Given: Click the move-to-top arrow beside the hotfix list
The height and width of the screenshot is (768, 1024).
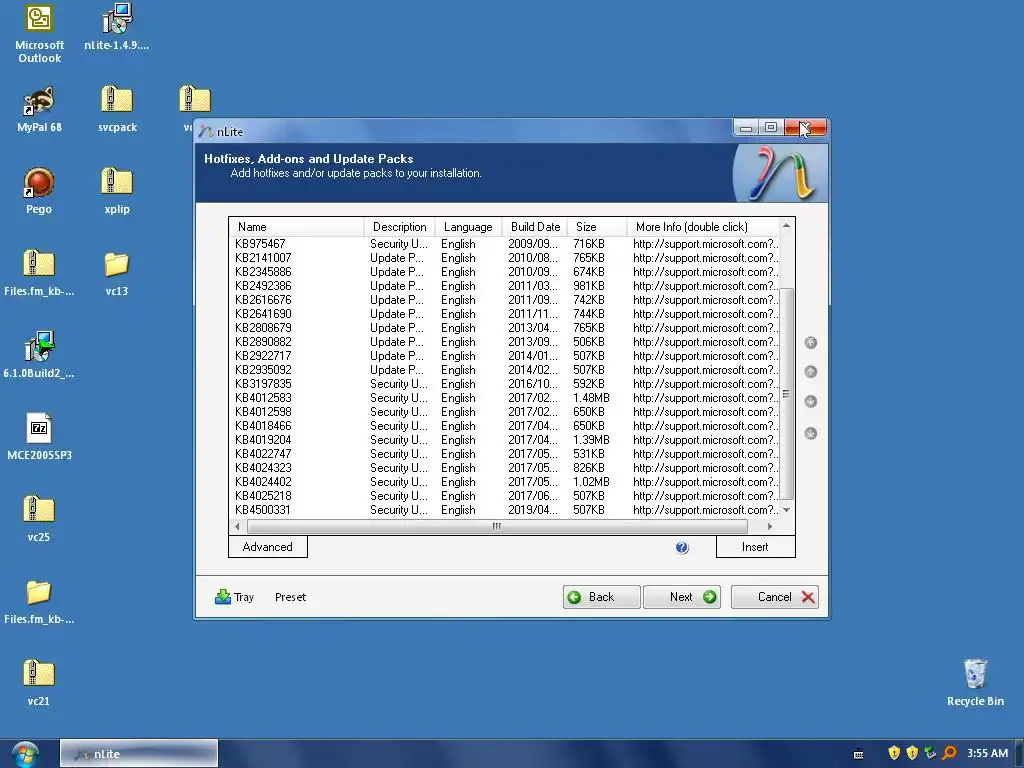Looking at the screenshot, I should (810, 342).
